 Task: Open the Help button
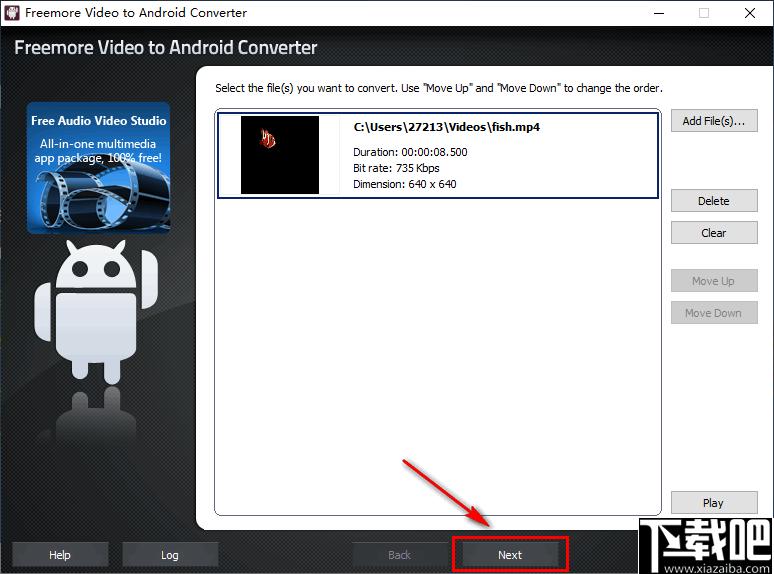(60, 555)
